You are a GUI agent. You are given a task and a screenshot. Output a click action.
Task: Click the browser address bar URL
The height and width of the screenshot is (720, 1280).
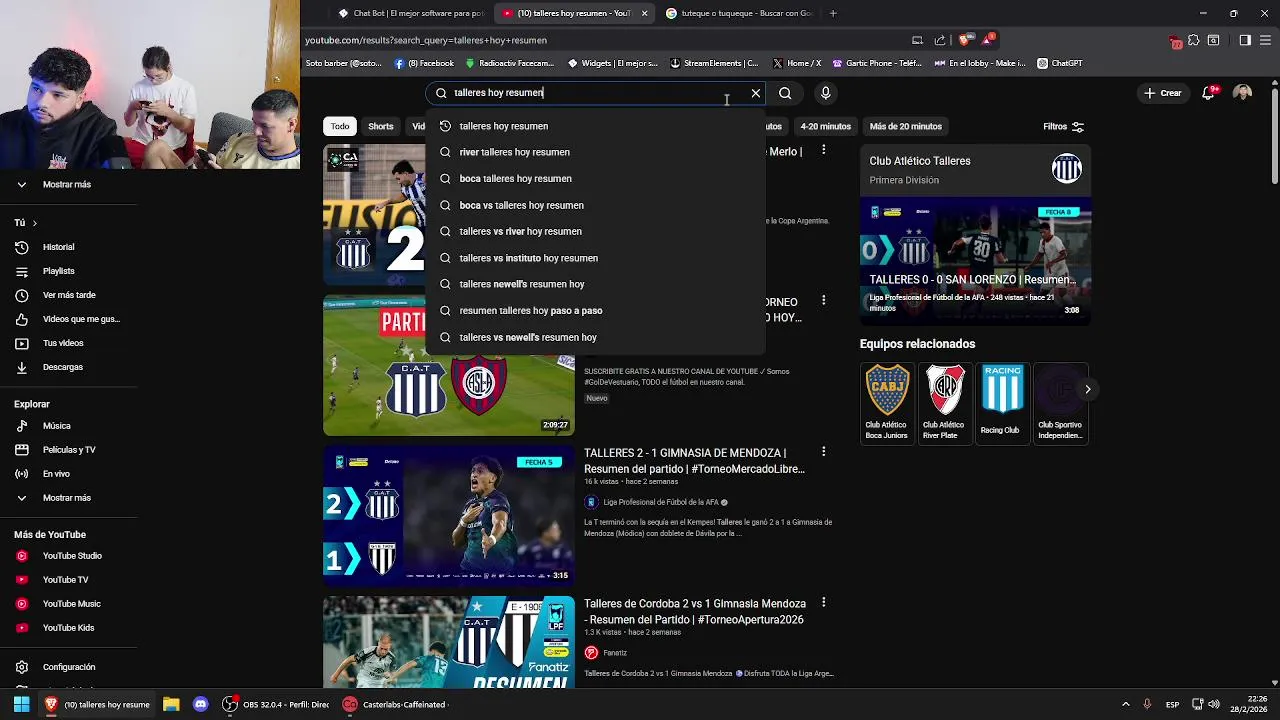426,40
